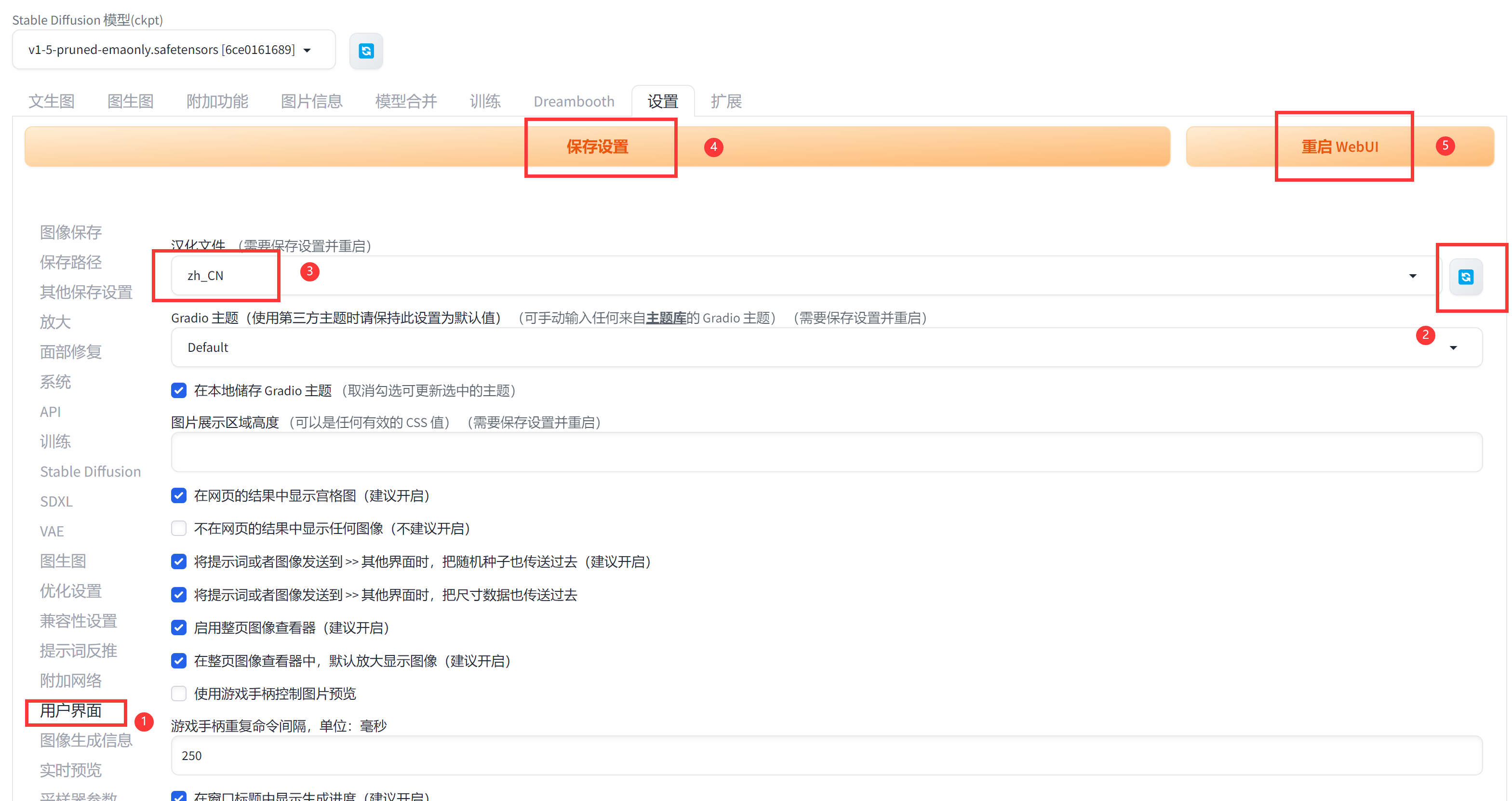This screenshot has height=801, width=1512.
Task: Switch to the 文生图 tab
Action: [52, 102]
